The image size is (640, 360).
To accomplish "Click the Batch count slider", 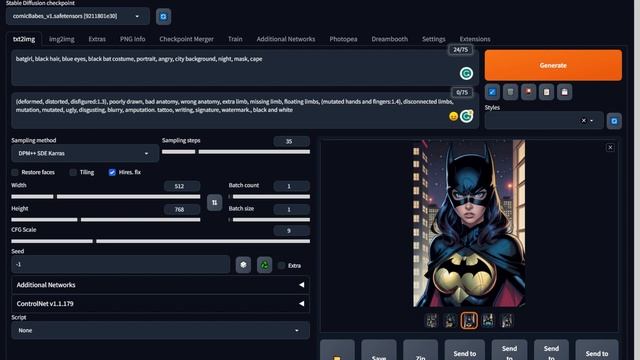I will pos(269,197).
